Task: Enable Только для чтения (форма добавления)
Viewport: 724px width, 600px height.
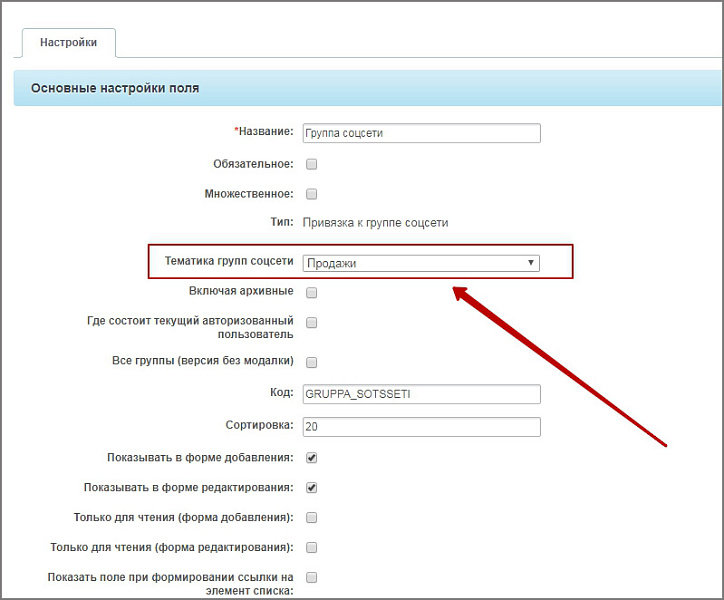Action: tap(312, 517)
